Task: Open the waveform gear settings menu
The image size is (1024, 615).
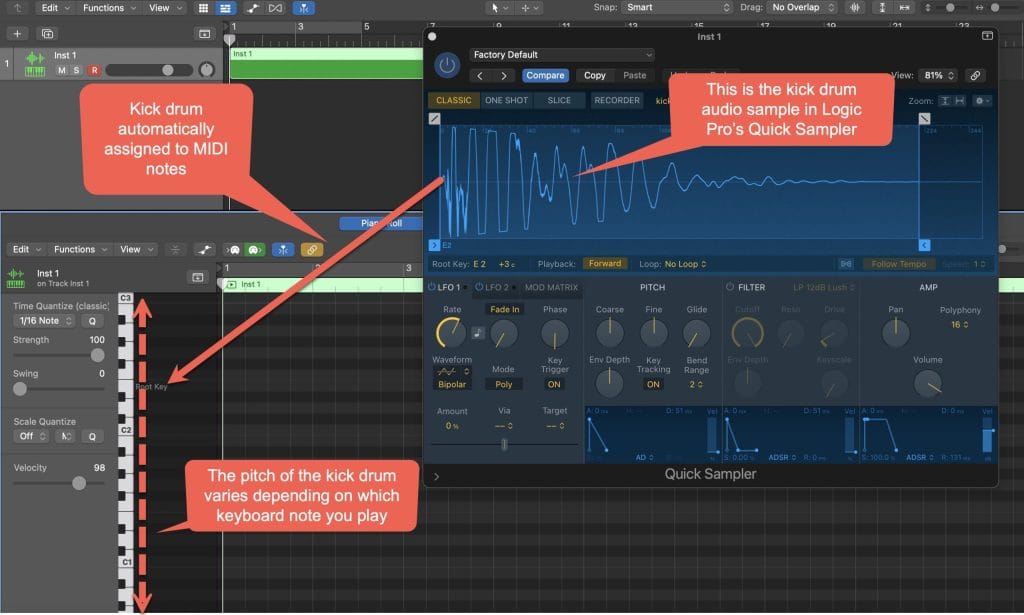Action: point(983,101)
